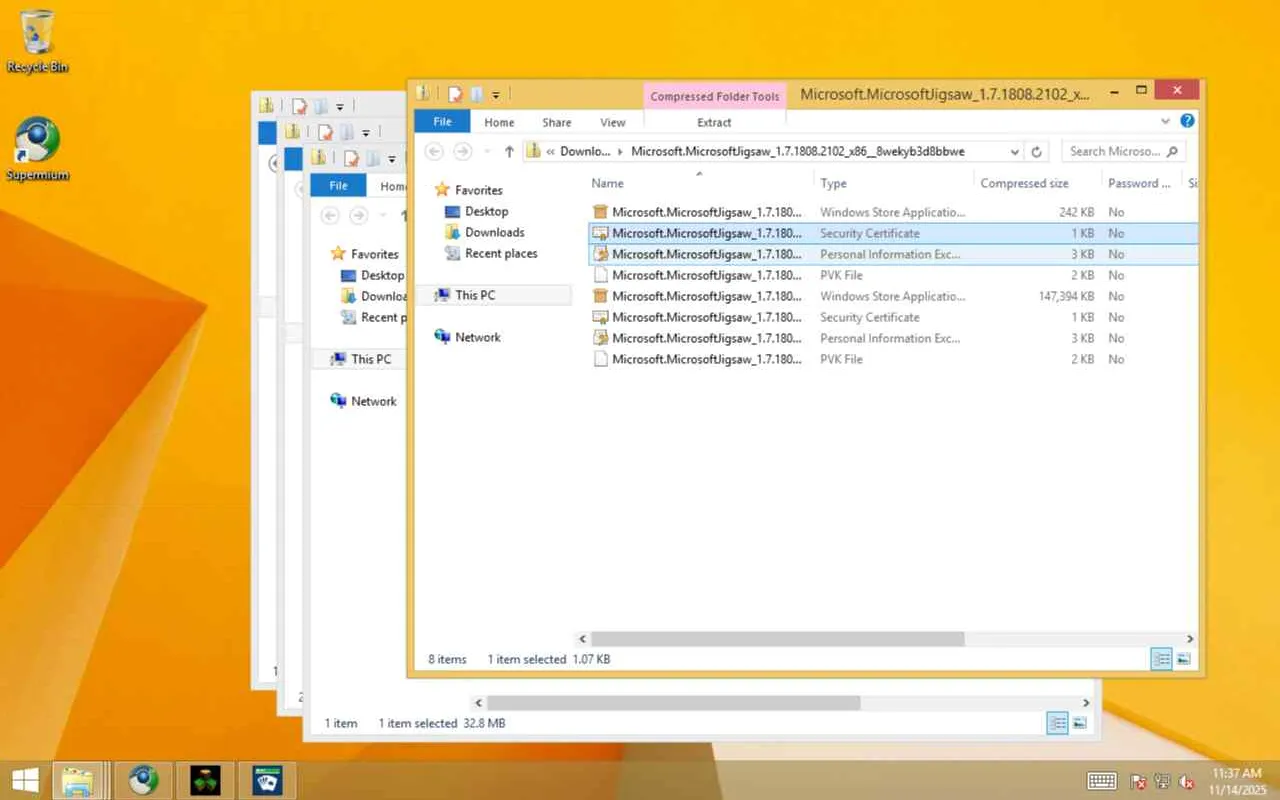
Task: Click the first PVK File row's document icon
Action: pos(601,275)
